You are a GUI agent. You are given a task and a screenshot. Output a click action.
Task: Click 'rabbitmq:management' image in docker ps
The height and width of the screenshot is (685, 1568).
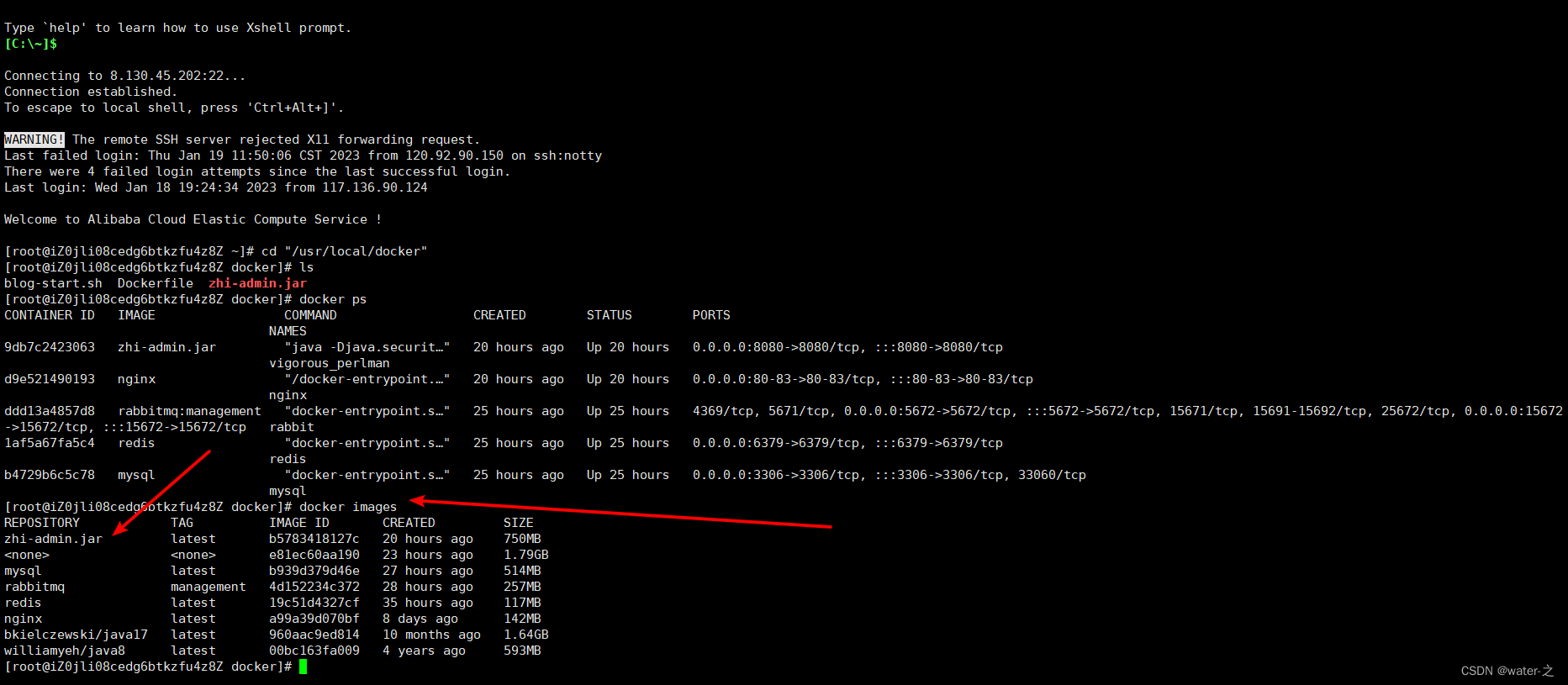pyautogui.click(x=189, y=411)
